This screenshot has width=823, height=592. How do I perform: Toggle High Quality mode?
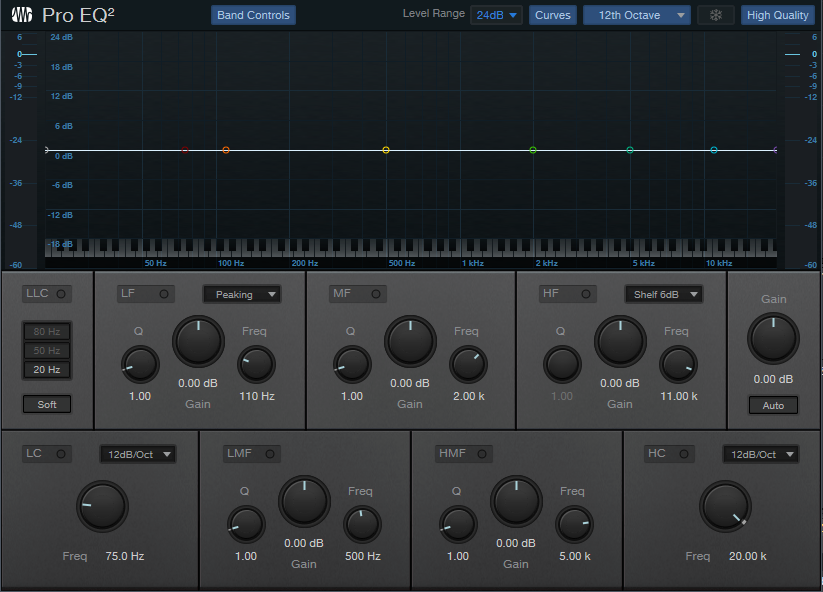[777, 15]
